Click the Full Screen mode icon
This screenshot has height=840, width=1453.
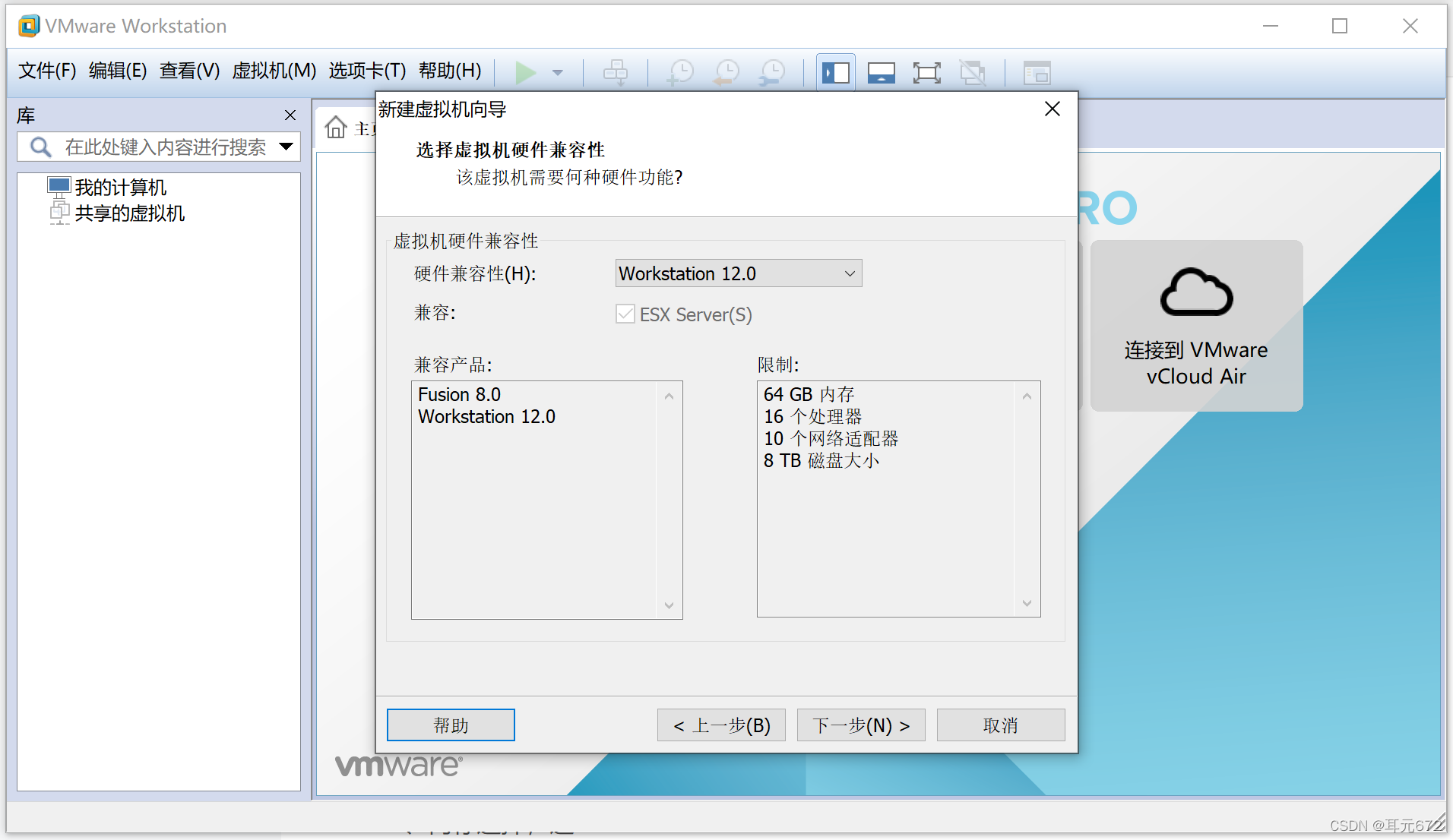click(926, 73)
